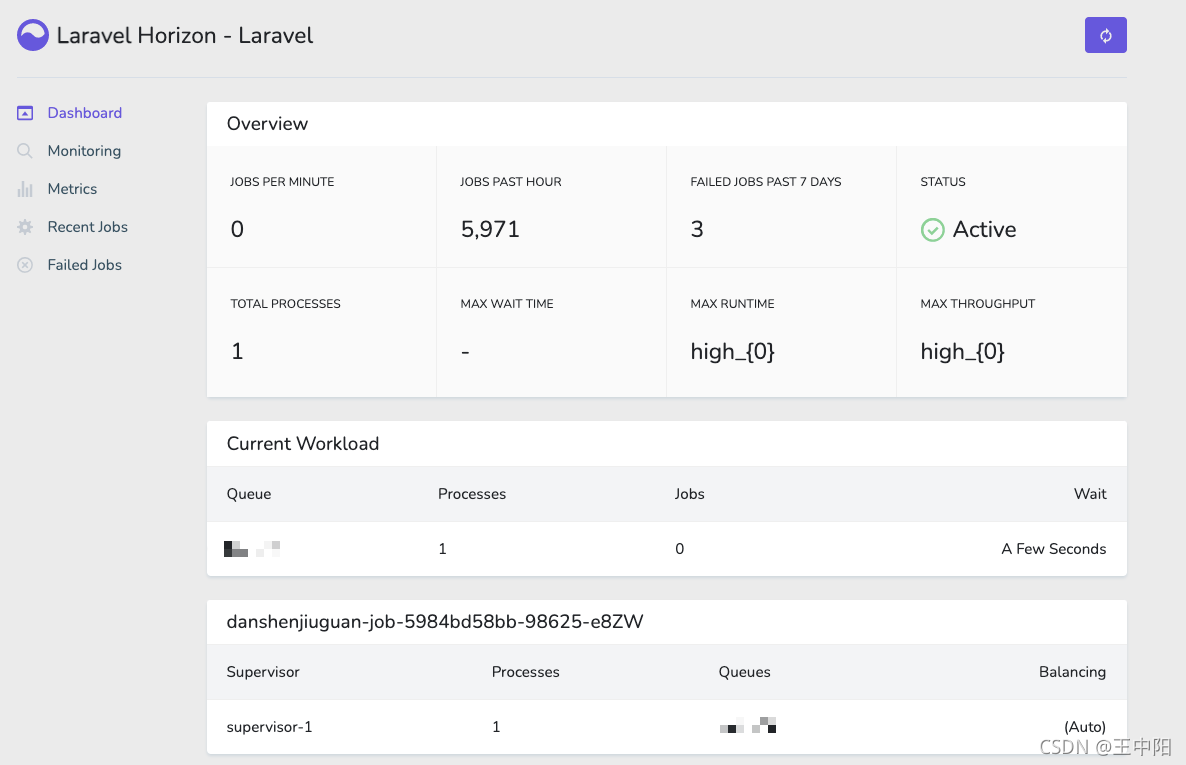View the Recent Jobs list

tap(87, 227)
